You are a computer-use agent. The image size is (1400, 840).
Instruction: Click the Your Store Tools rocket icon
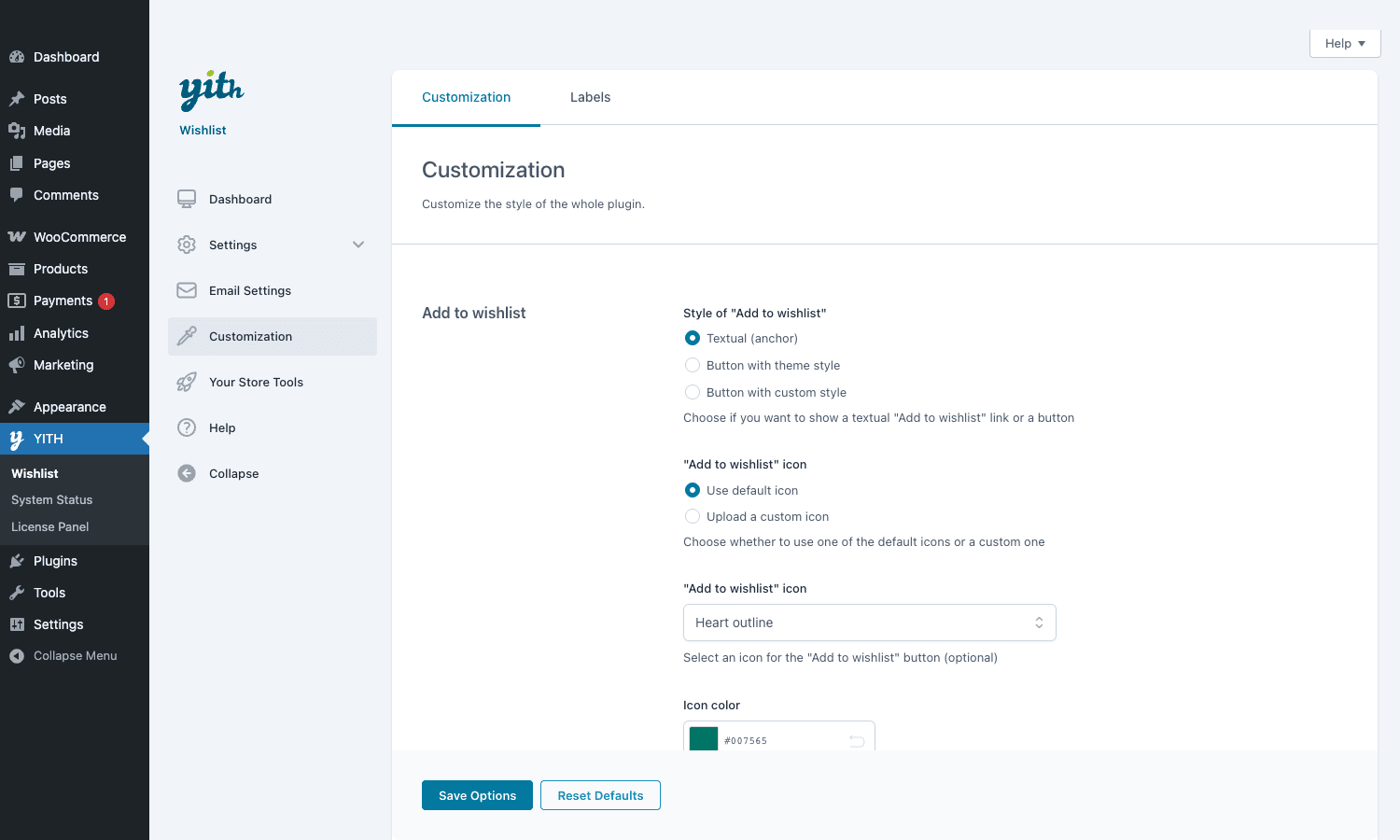click(187, 382)
